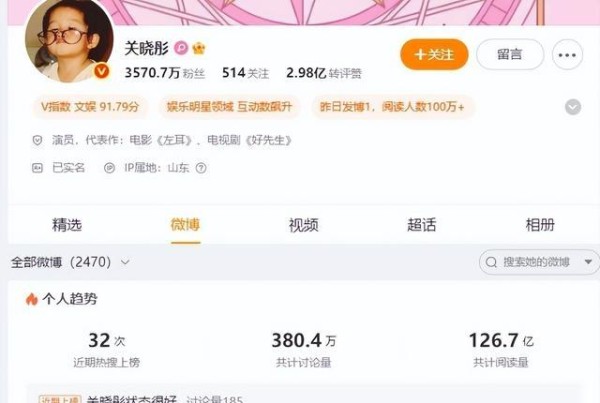Click the question mark icon beside IP属地
This screenshot has height=403, width=600.
pyautogui.click(x=201, y=168)
